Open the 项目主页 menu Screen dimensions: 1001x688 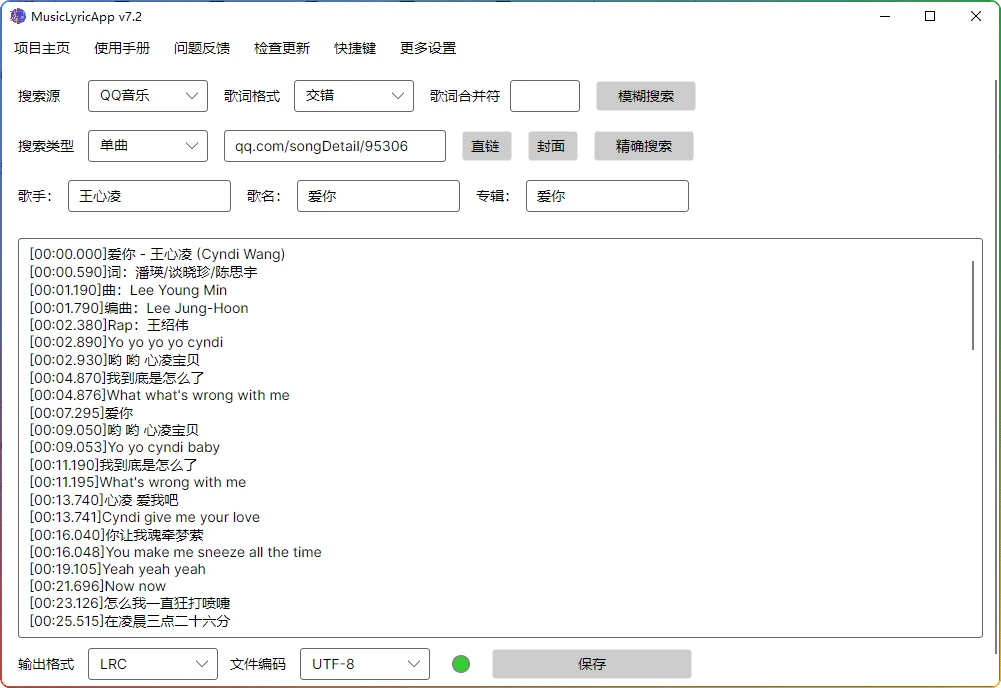point(42,49)
